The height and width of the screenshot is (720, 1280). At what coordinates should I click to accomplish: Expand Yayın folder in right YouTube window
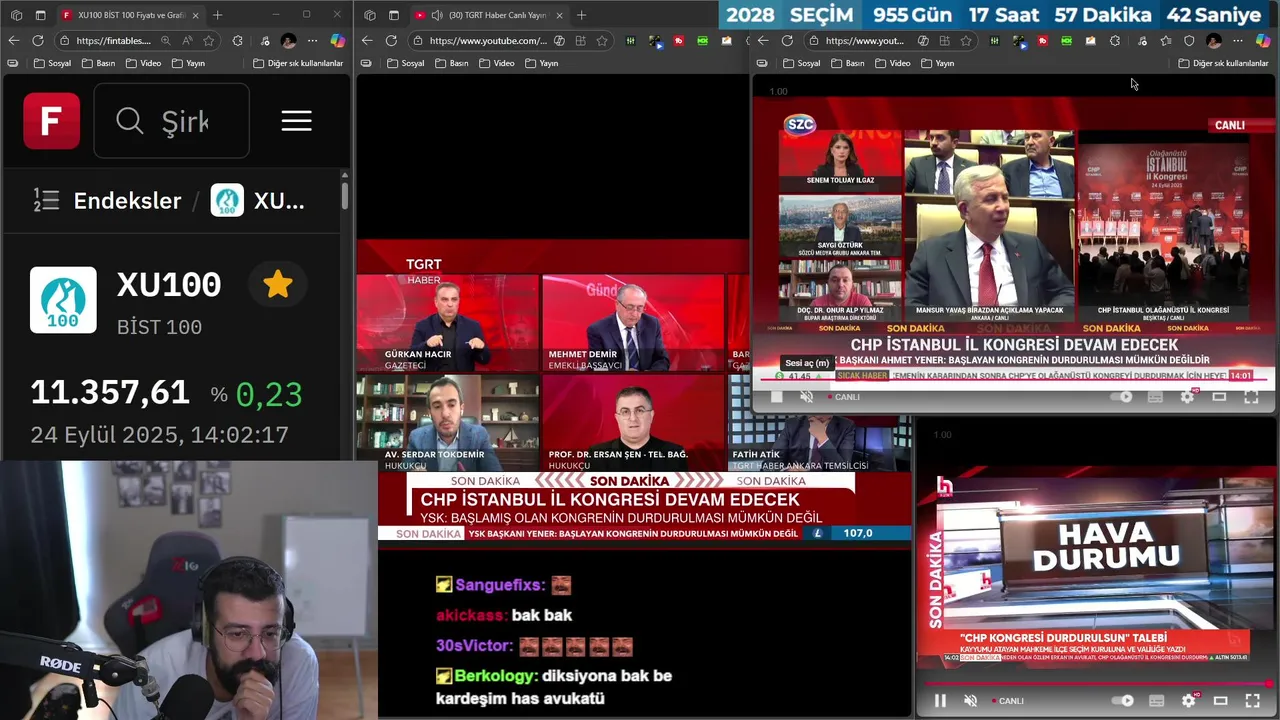point(937,63)
